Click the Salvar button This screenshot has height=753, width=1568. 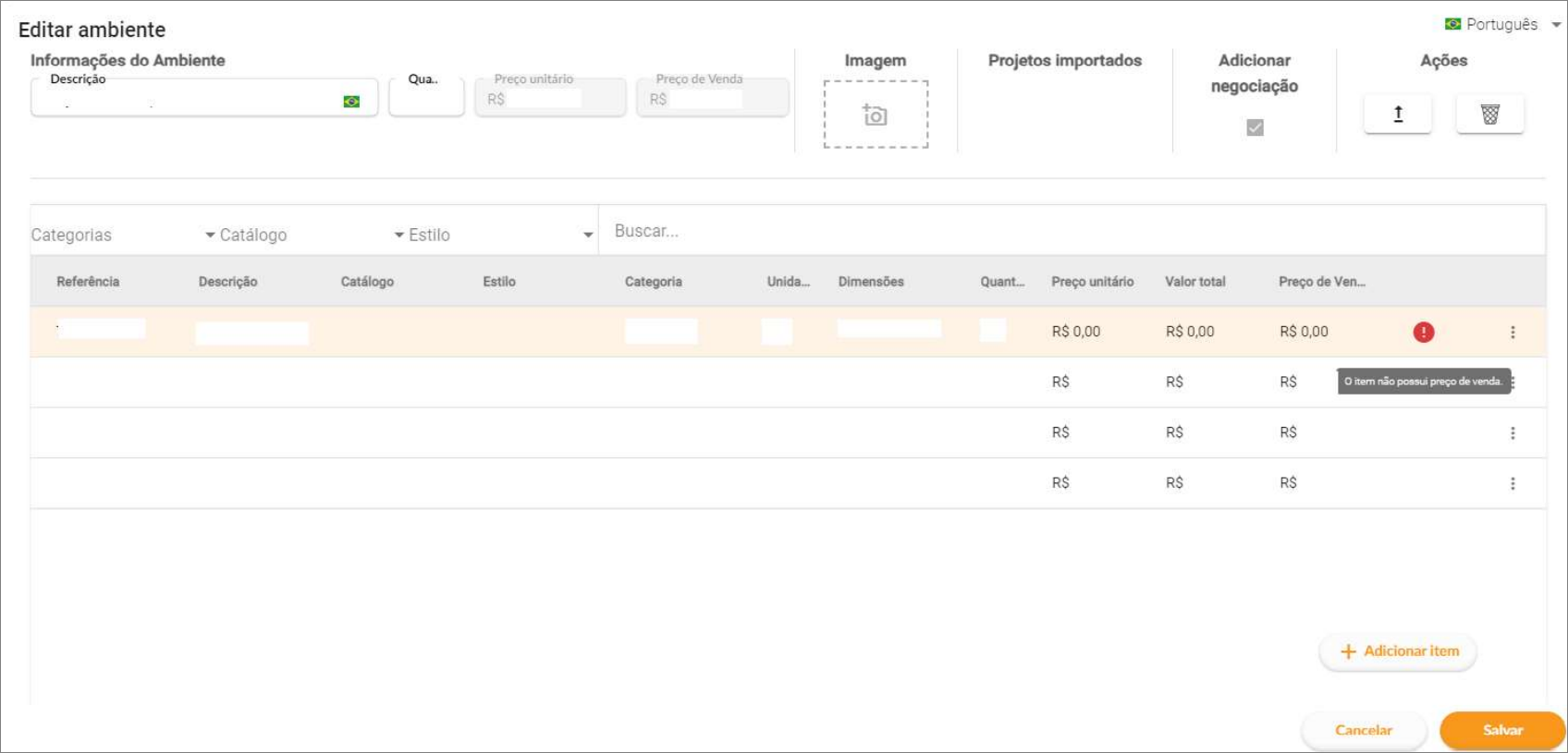point(1502,730)
